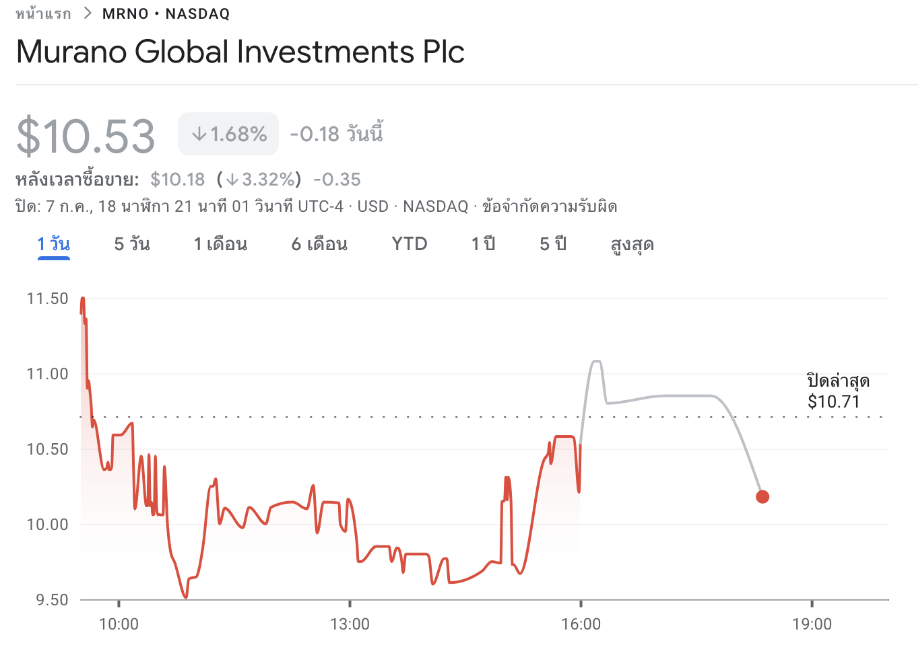
Task: Switch chart to YTD range
Action: click(x=409, y=244)
